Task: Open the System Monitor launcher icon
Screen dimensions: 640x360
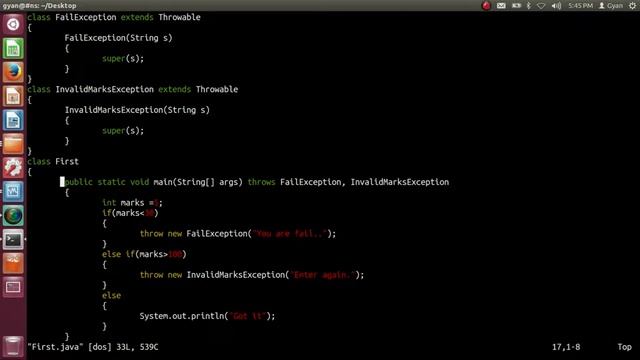Action: point(13,192)
